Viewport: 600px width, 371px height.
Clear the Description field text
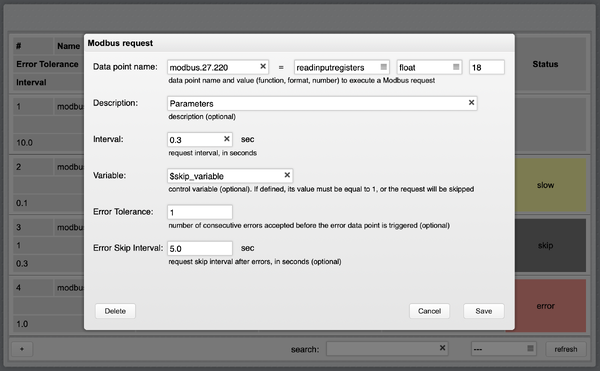click(x=471, y=103)
